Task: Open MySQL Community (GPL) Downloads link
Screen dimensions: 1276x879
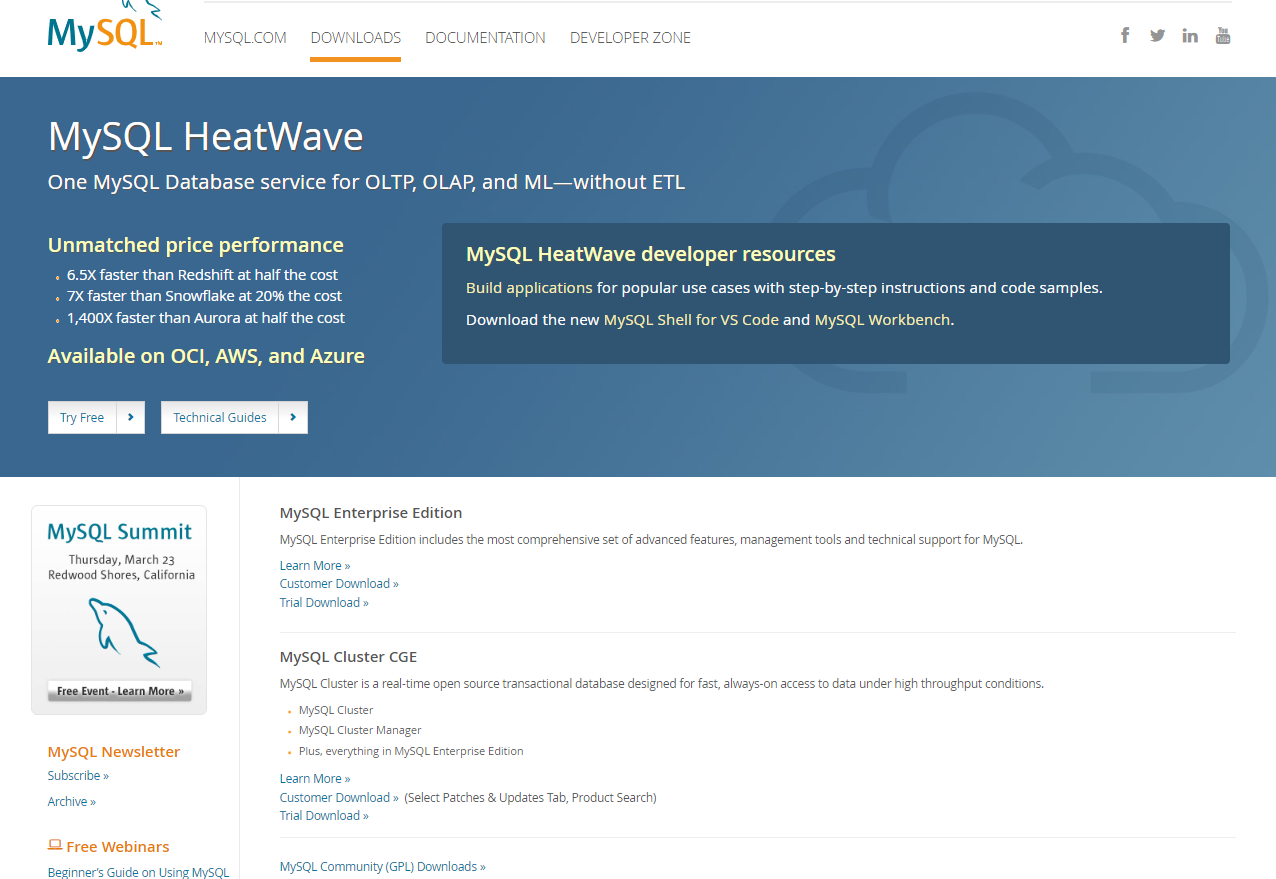Action: click(x=383, y=866)
